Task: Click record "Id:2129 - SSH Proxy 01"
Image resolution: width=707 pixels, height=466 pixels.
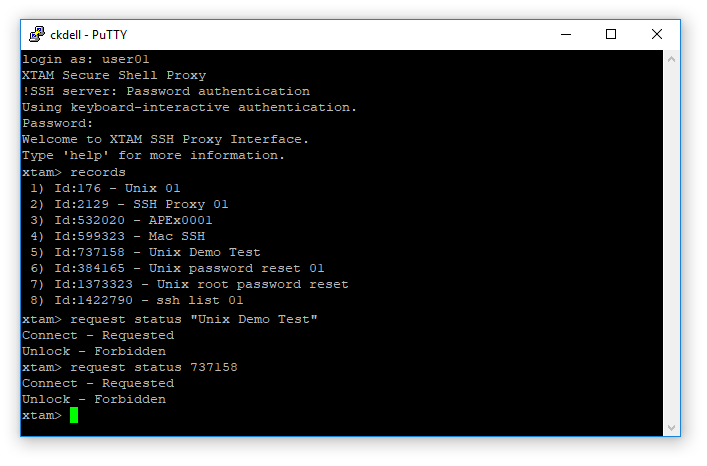Action: 142,204
